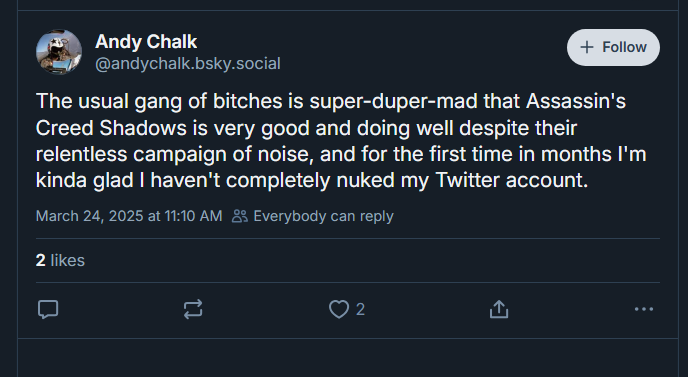Click the Twitter account sentence in post

(312, 180)
